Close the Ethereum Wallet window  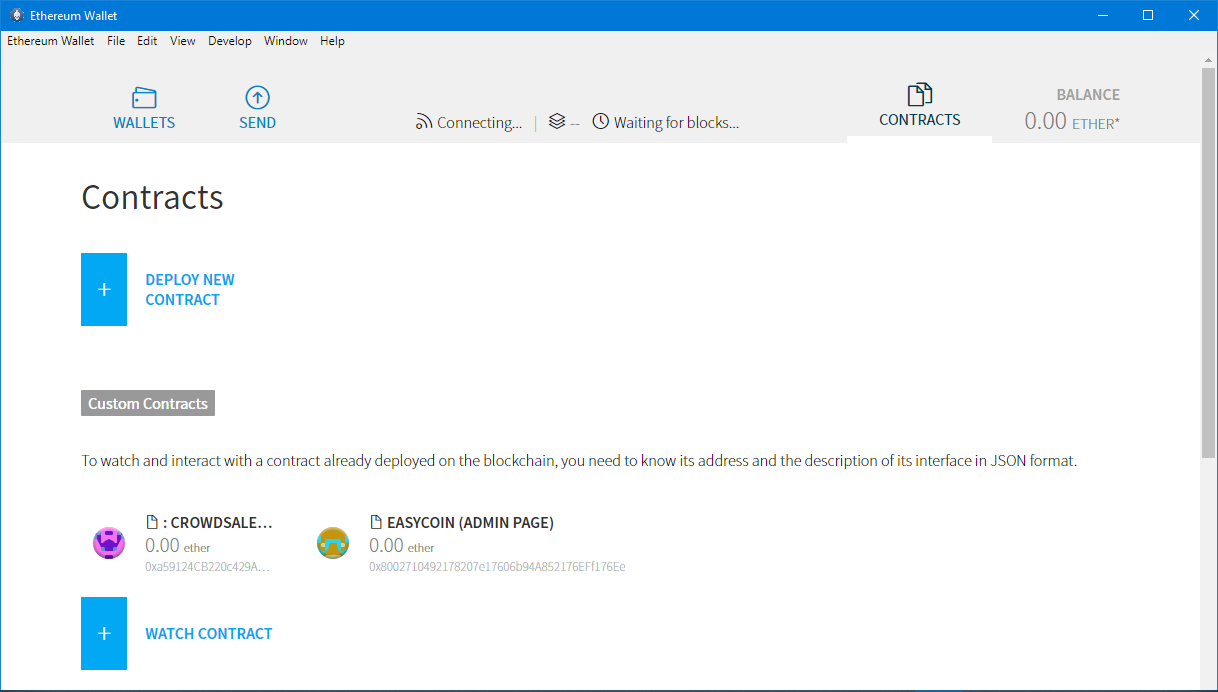tap(1194, 15)
